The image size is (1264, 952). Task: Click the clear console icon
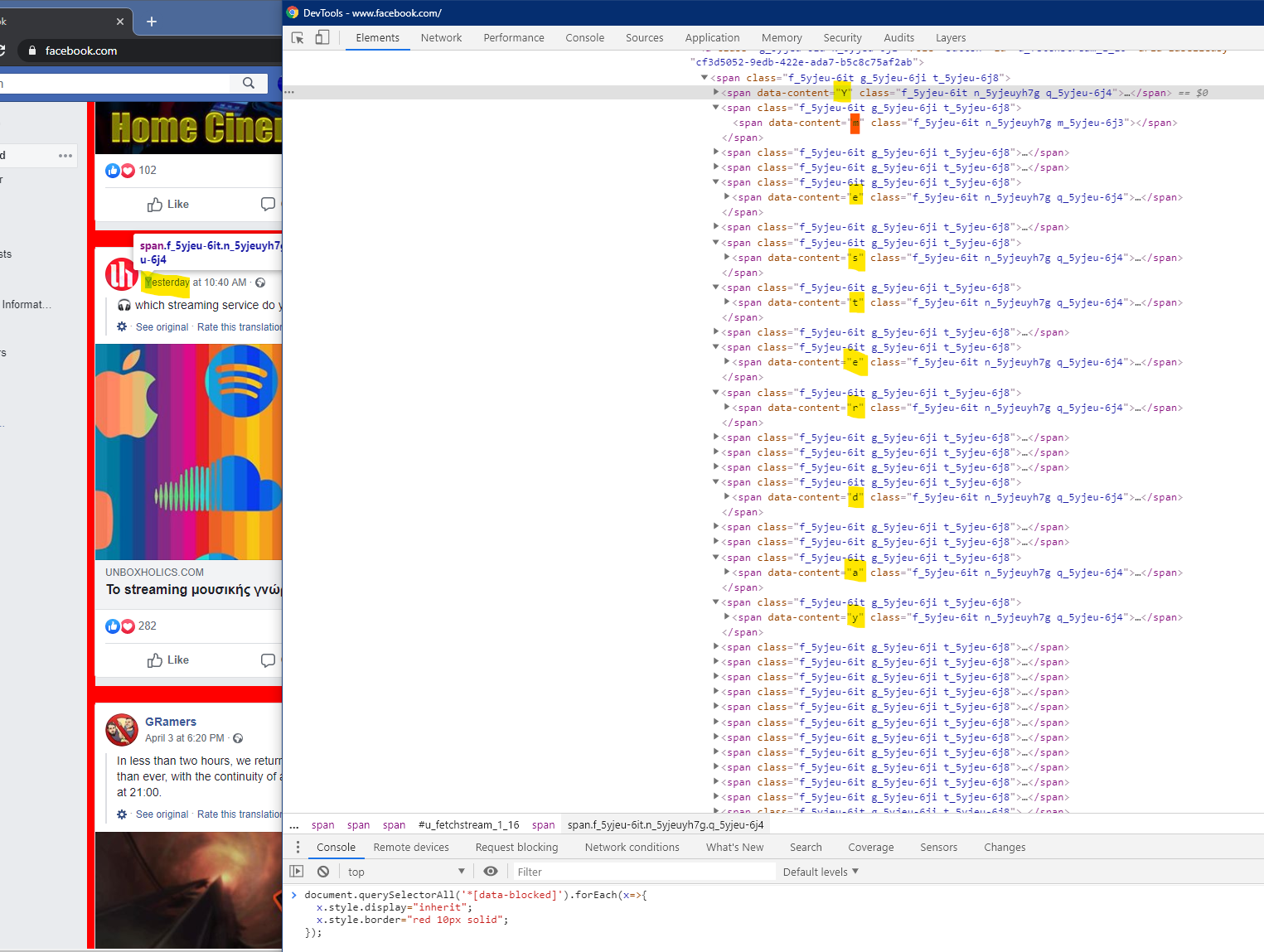tap(323, 871)
